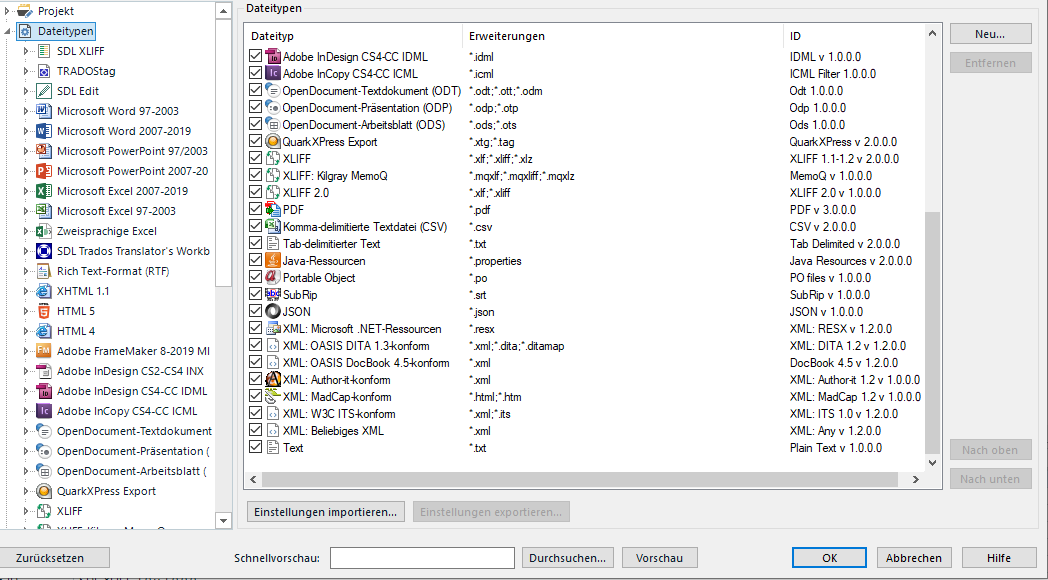Click the Microsoft Excel 2007-2019 icon
Viewport: 1048px width, 580px height.
[44, 191]
